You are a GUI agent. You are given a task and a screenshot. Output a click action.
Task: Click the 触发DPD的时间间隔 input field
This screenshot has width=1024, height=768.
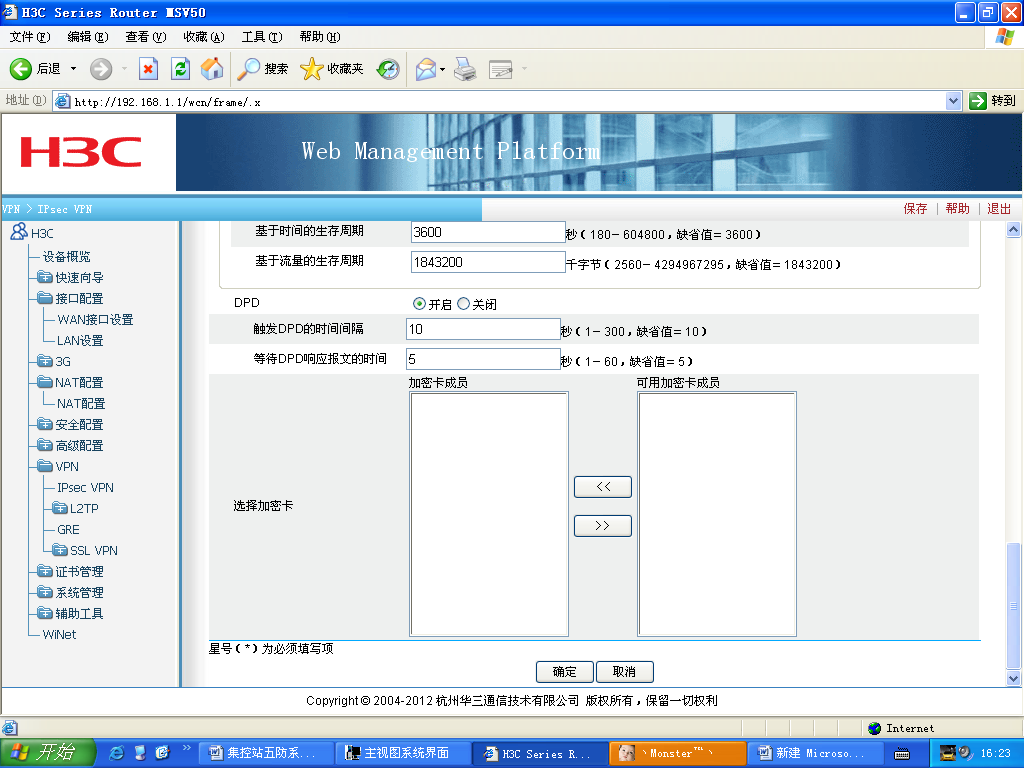(483, 330)
